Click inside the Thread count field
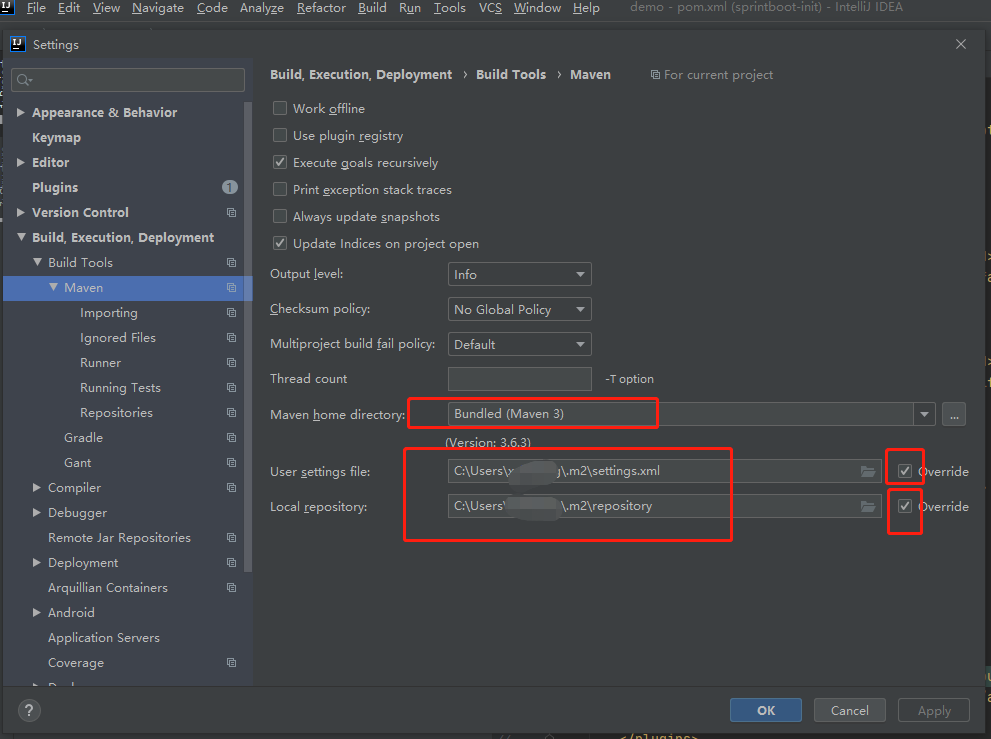 point(519,378)
